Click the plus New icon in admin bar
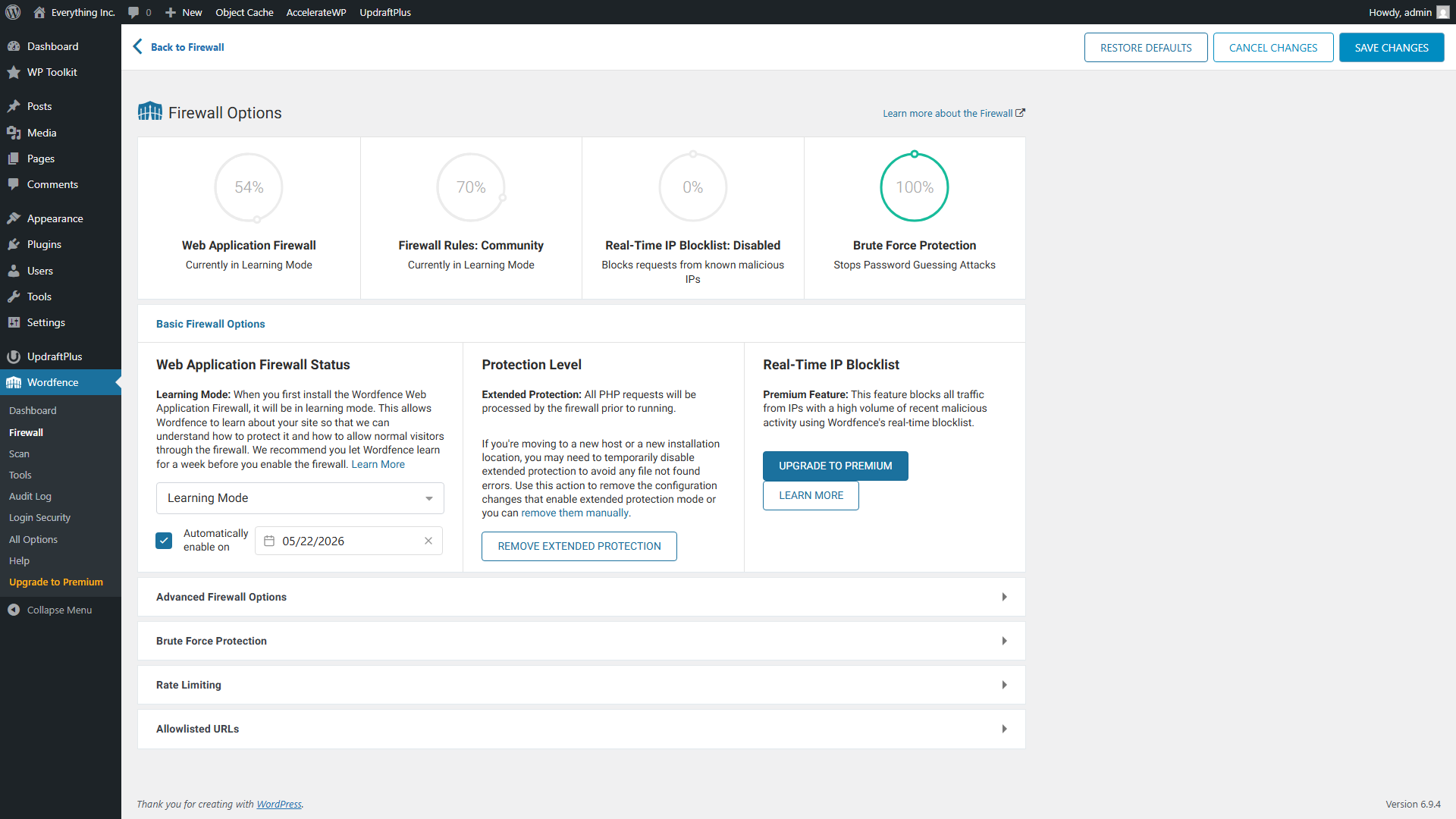The height and width of the screenshot is (819, 1456). point(171,12)
